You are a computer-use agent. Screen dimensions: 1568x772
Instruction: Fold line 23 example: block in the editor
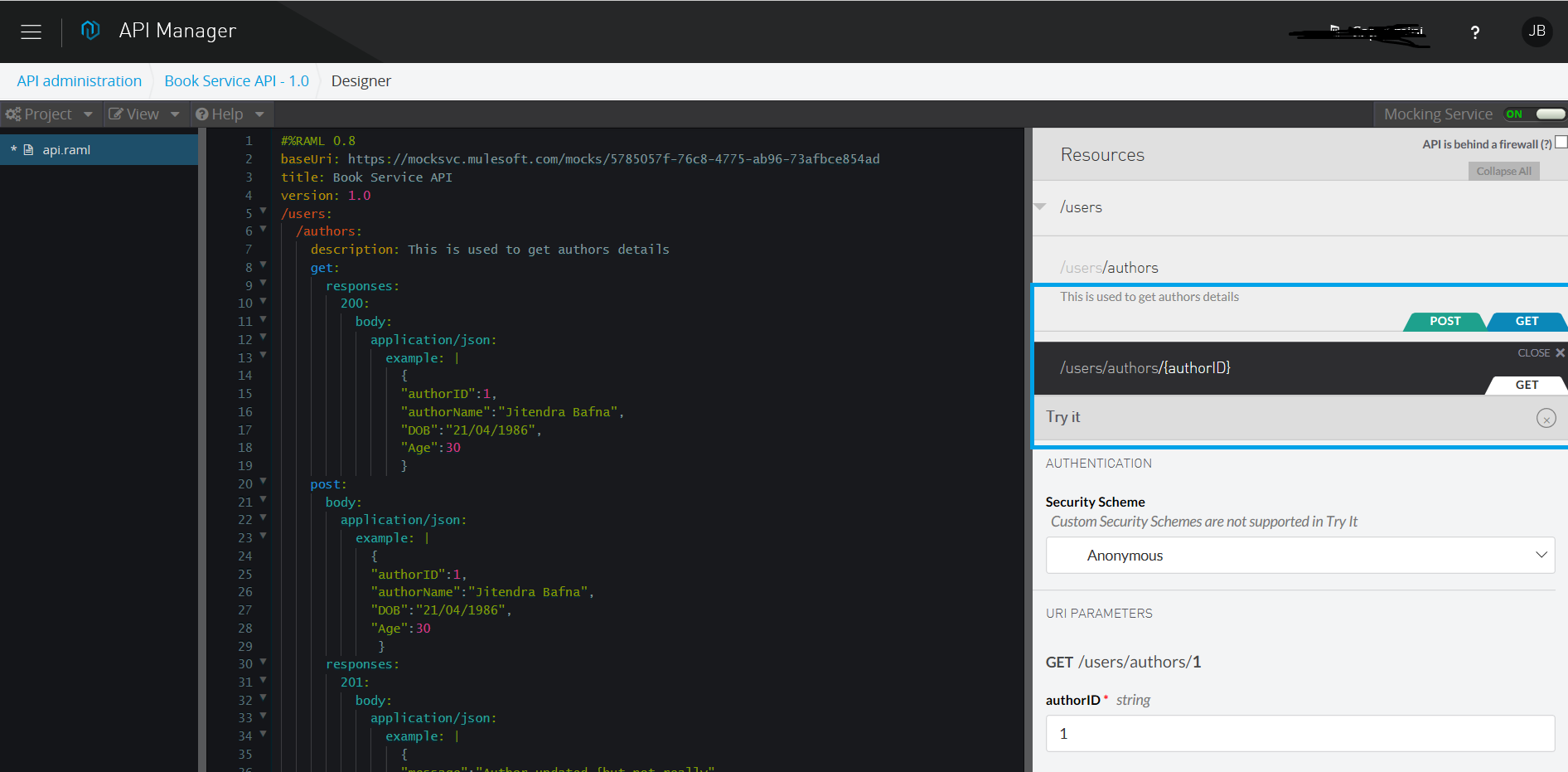(x=263, y=536)
